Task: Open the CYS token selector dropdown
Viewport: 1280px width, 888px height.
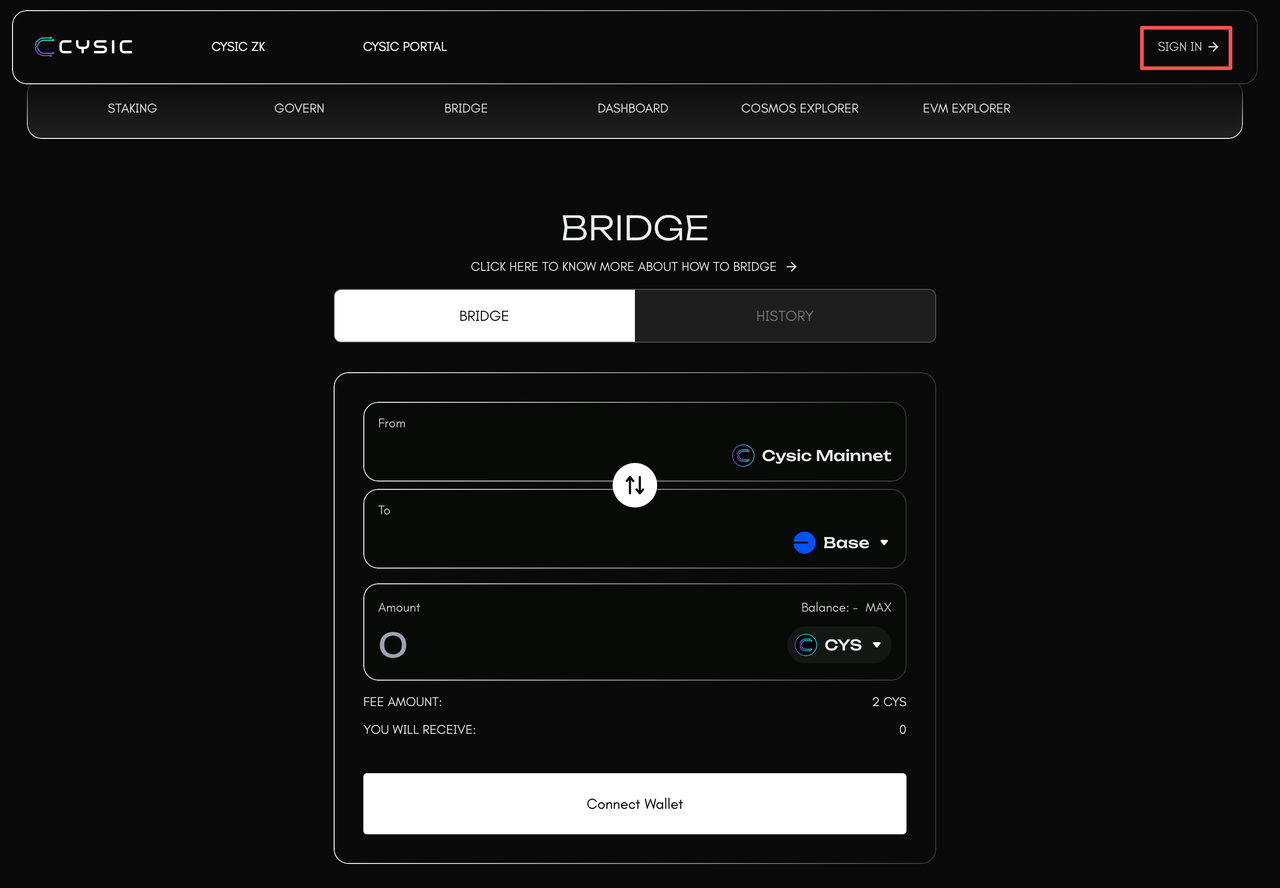Action: 877,645
